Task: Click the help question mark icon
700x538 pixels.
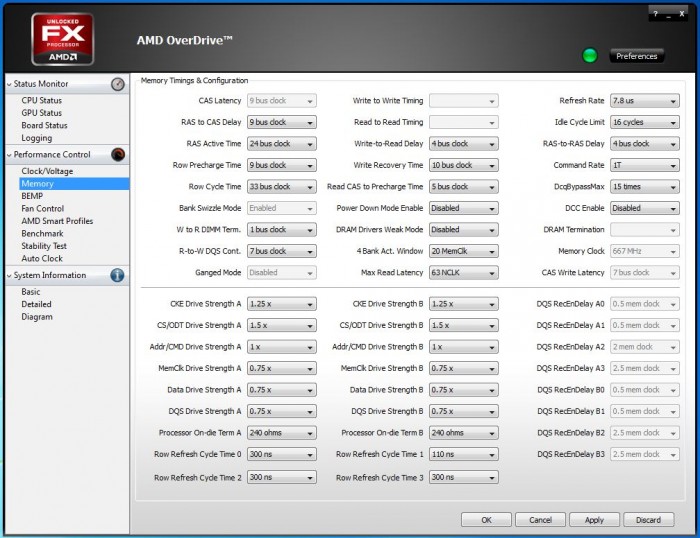Action: click(655, 14)
